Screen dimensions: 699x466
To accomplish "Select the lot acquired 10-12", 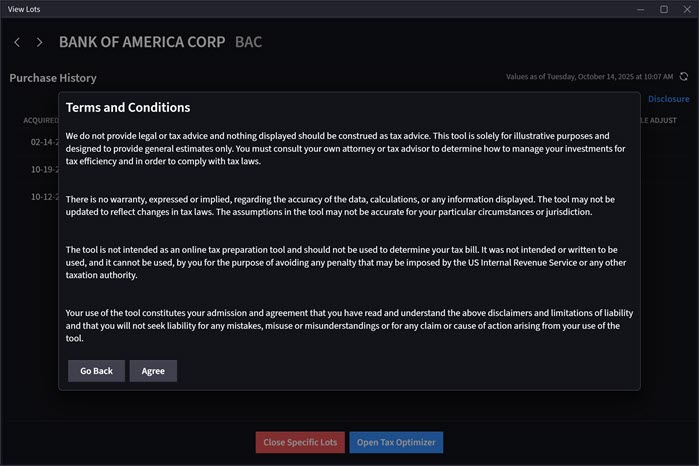I will [43, 196].
